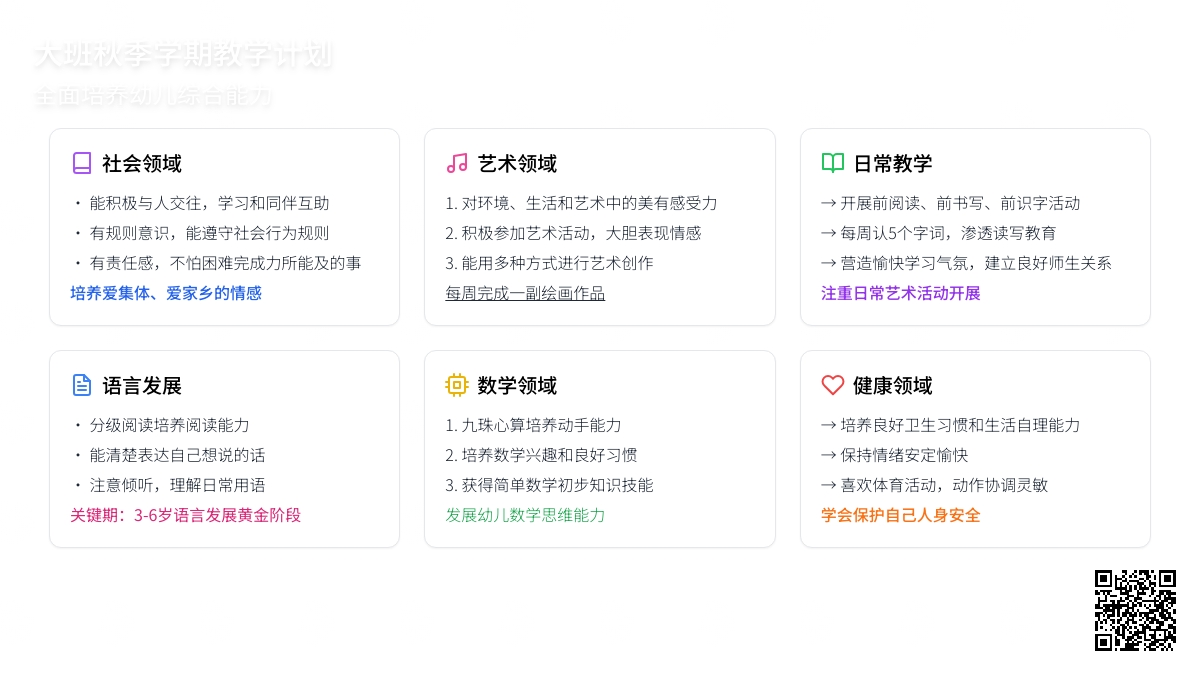
Task: Click the green text 发展幼儿数学思维能力
Action: 525,515
